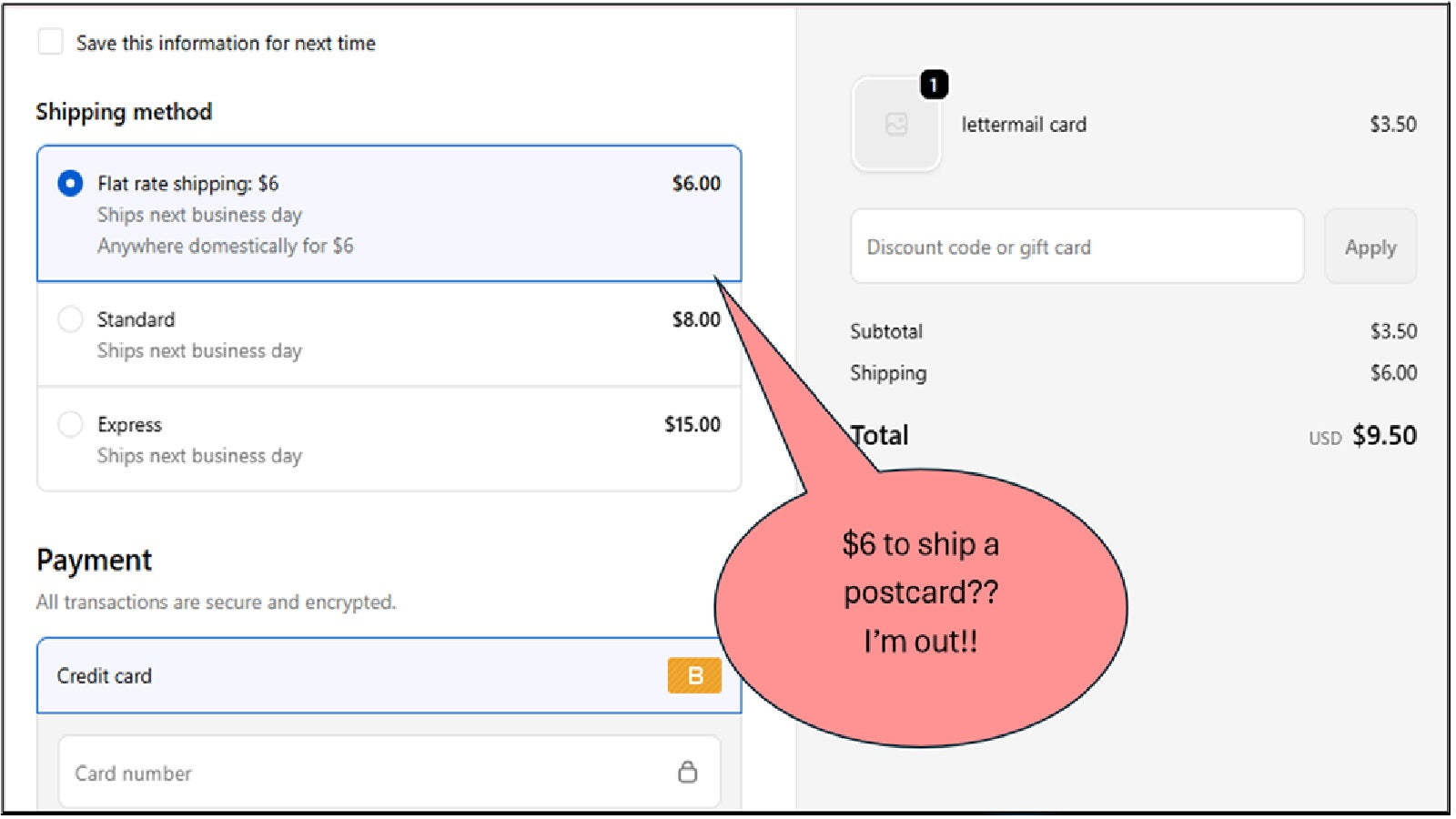Screen dimensions: 1456x819
Task: Click the quantity badge "1" above the thumbnail
Action: 935,84
